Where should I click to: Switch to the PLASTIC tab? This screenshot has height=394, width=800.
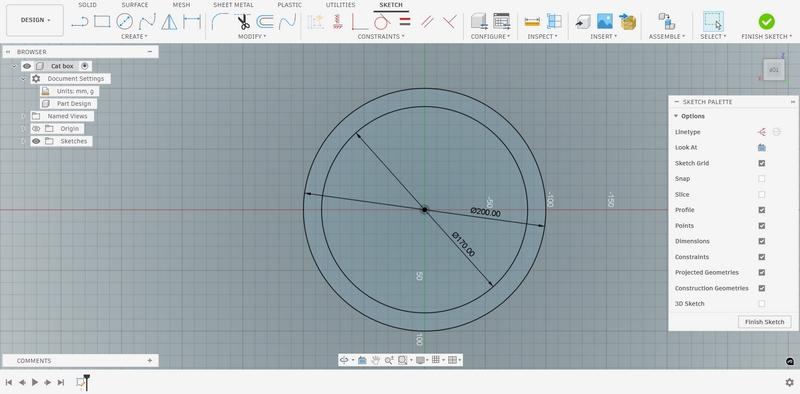click(x=289, y=5)
